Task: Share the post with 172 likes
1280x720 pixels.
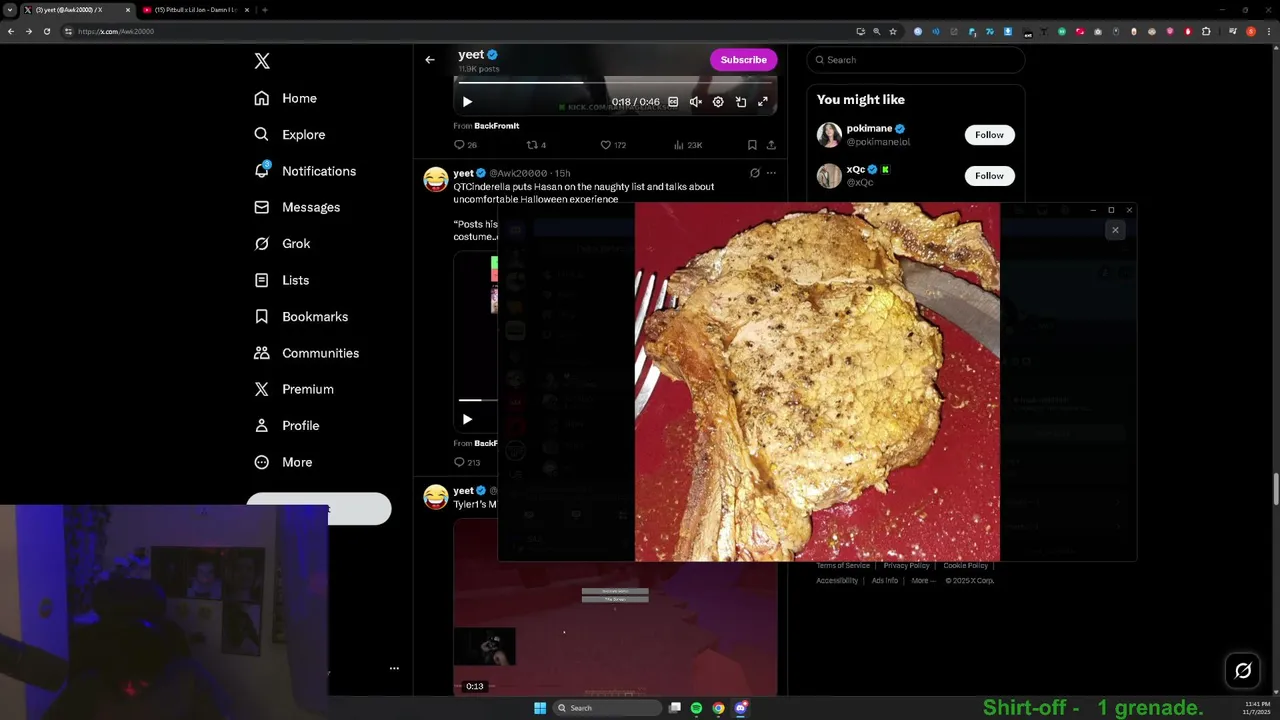Action: pyautogui.click(x=771, y=145)
